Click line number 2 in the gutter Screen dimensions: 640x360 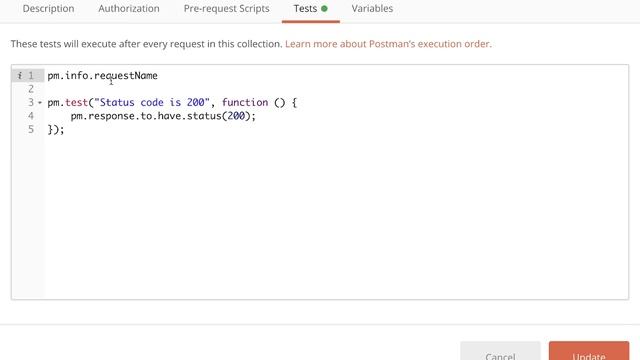point(31,89)
